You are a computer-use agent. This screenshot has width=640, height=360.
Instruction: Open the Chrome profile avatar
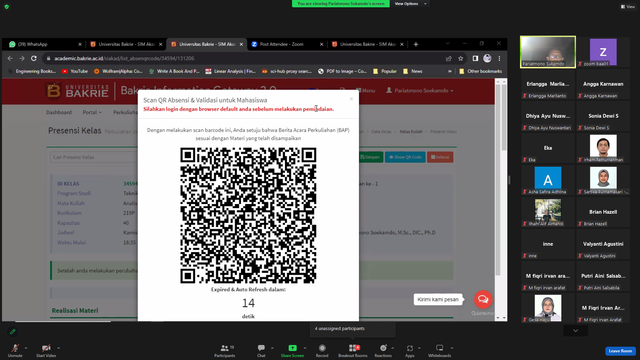[x=487, y=58]
